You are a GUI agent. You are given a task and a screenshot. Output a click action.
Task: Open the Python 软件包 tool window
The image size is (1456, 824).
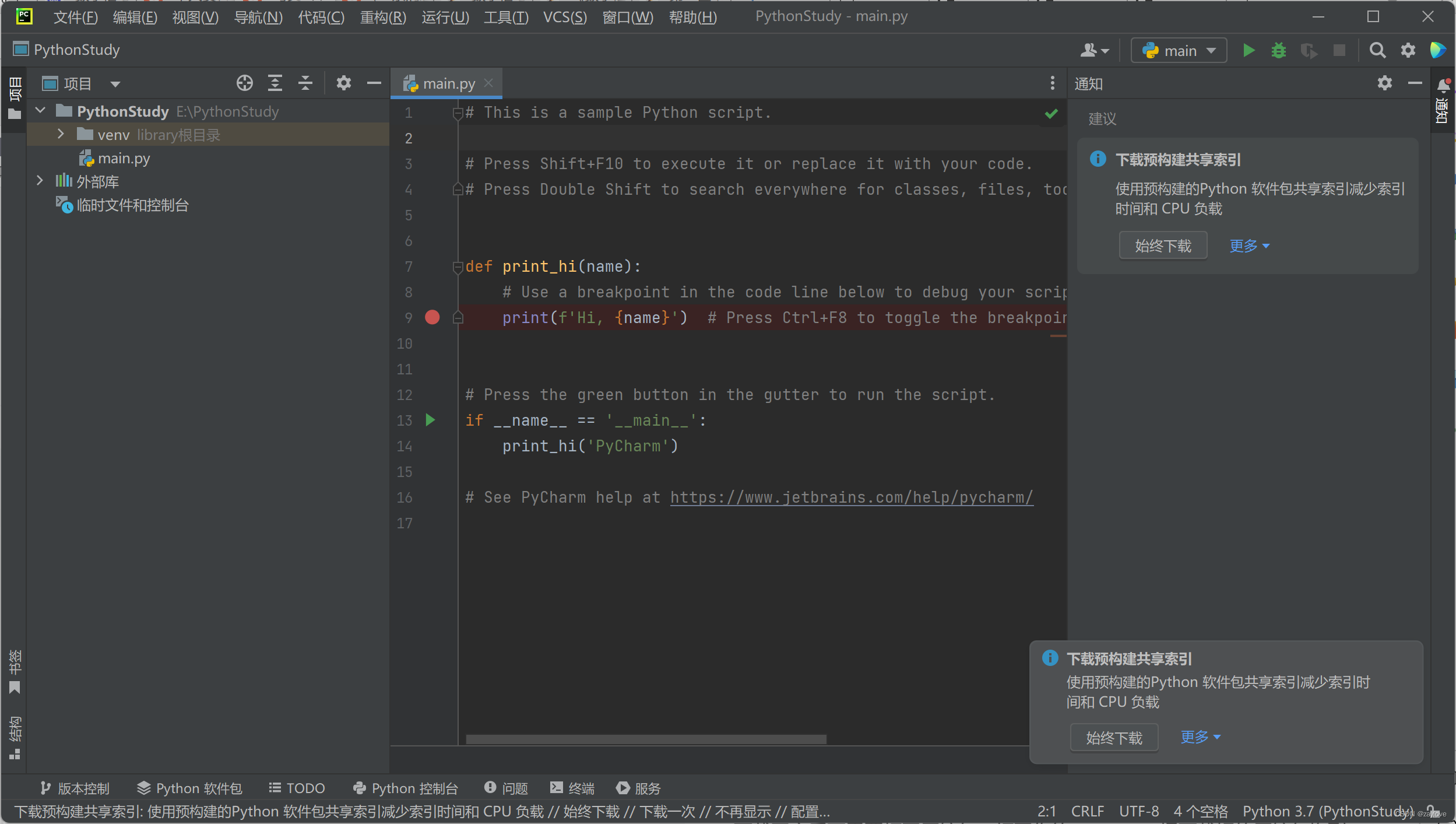tap(189, 788)
